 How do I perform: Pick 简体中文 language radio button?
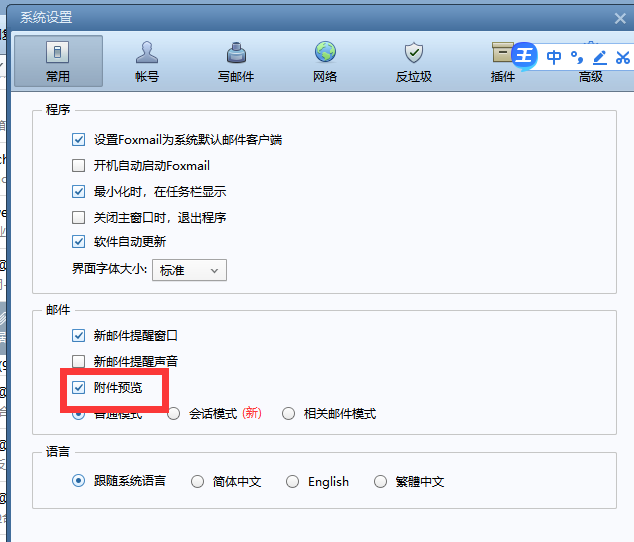[x=198, y=481]
